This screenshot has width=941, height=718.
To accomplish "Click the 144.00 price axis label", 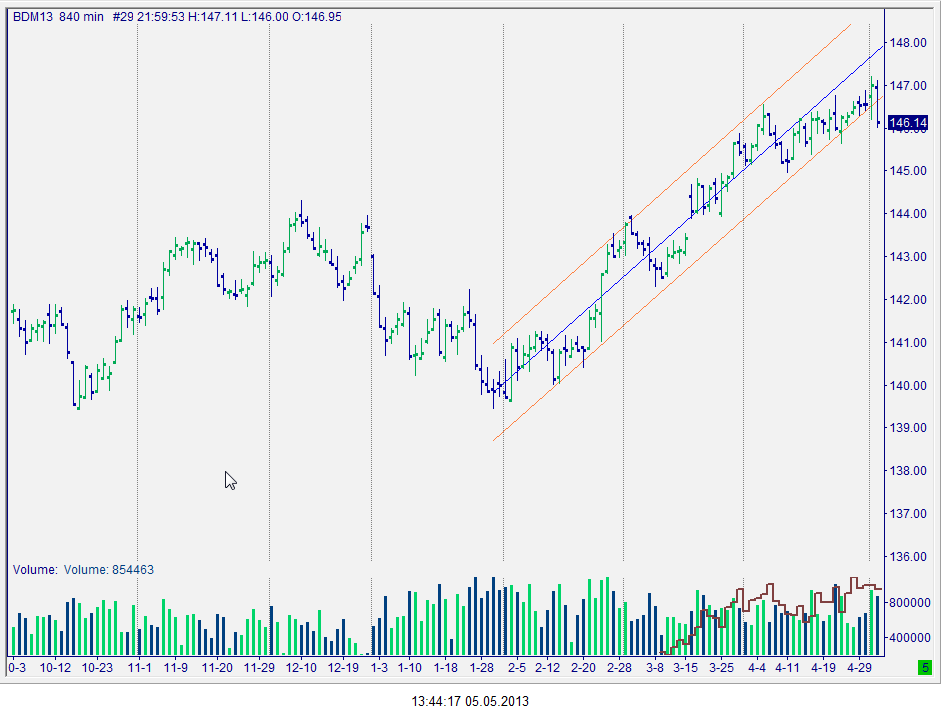I will pos(908,214).
